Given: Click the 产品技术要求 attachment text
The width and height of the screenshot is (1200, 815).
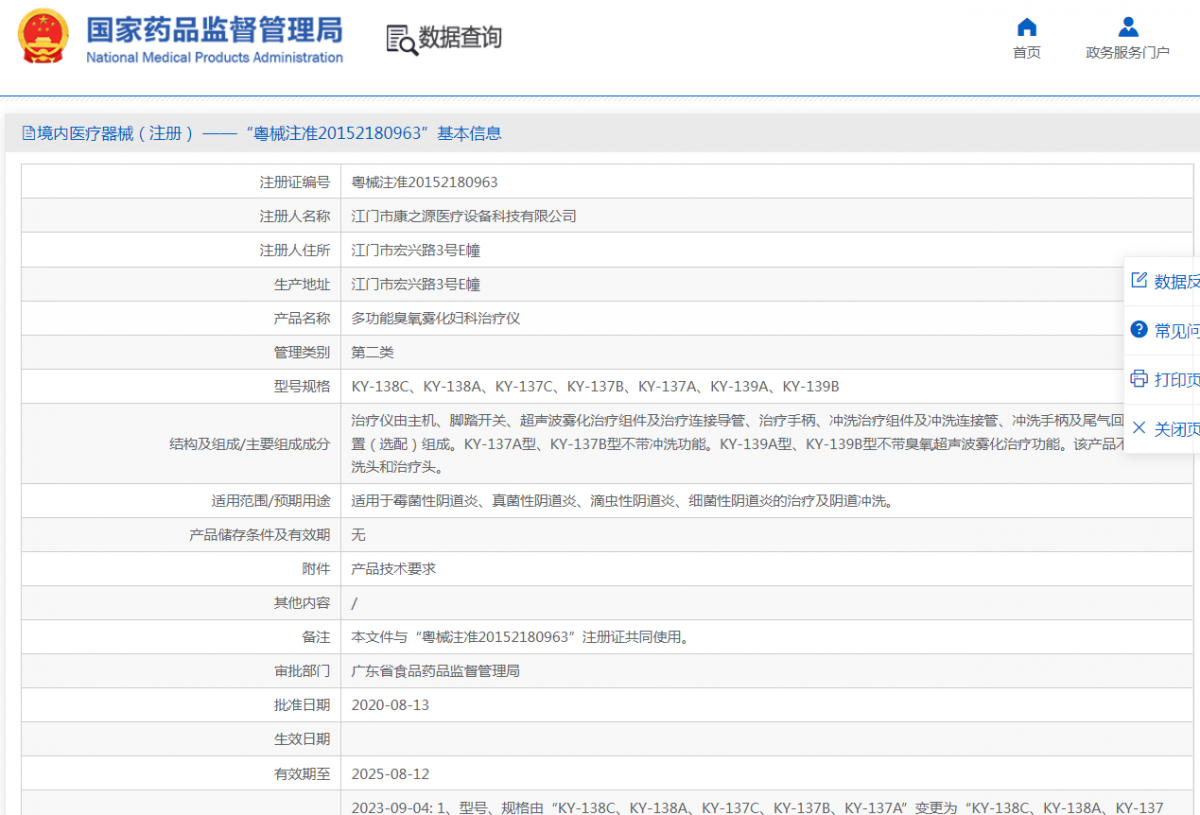Looking at the screenshot, I should click(x=394, y=569).
